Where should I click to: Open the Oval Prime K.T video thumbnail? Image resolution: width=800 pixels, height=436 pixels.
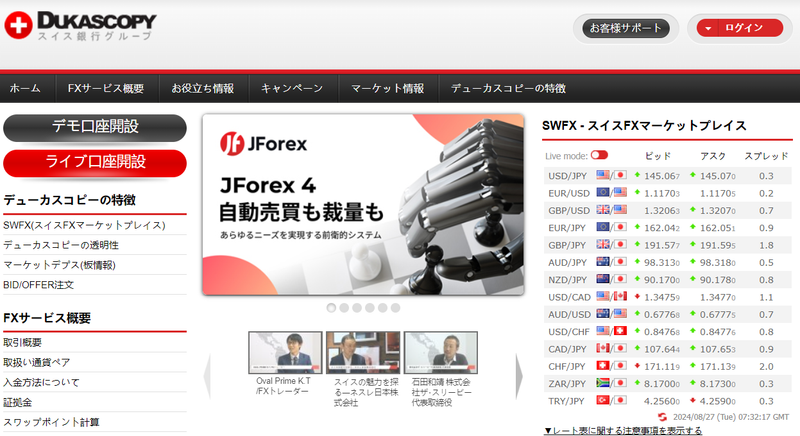point(285,352)
